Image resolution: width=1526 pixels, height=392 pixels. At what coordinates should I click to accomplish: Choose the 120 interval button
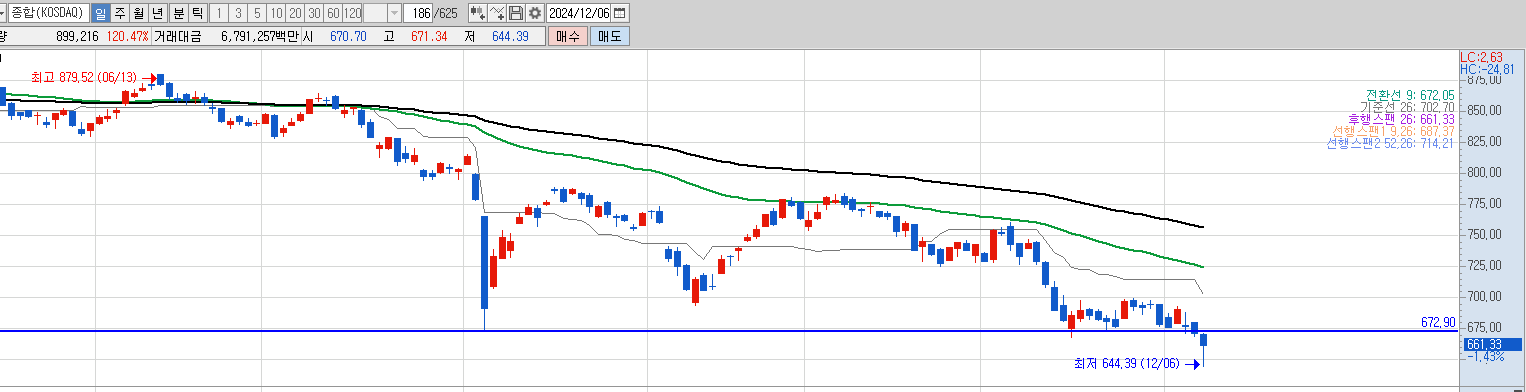(352, 13)
